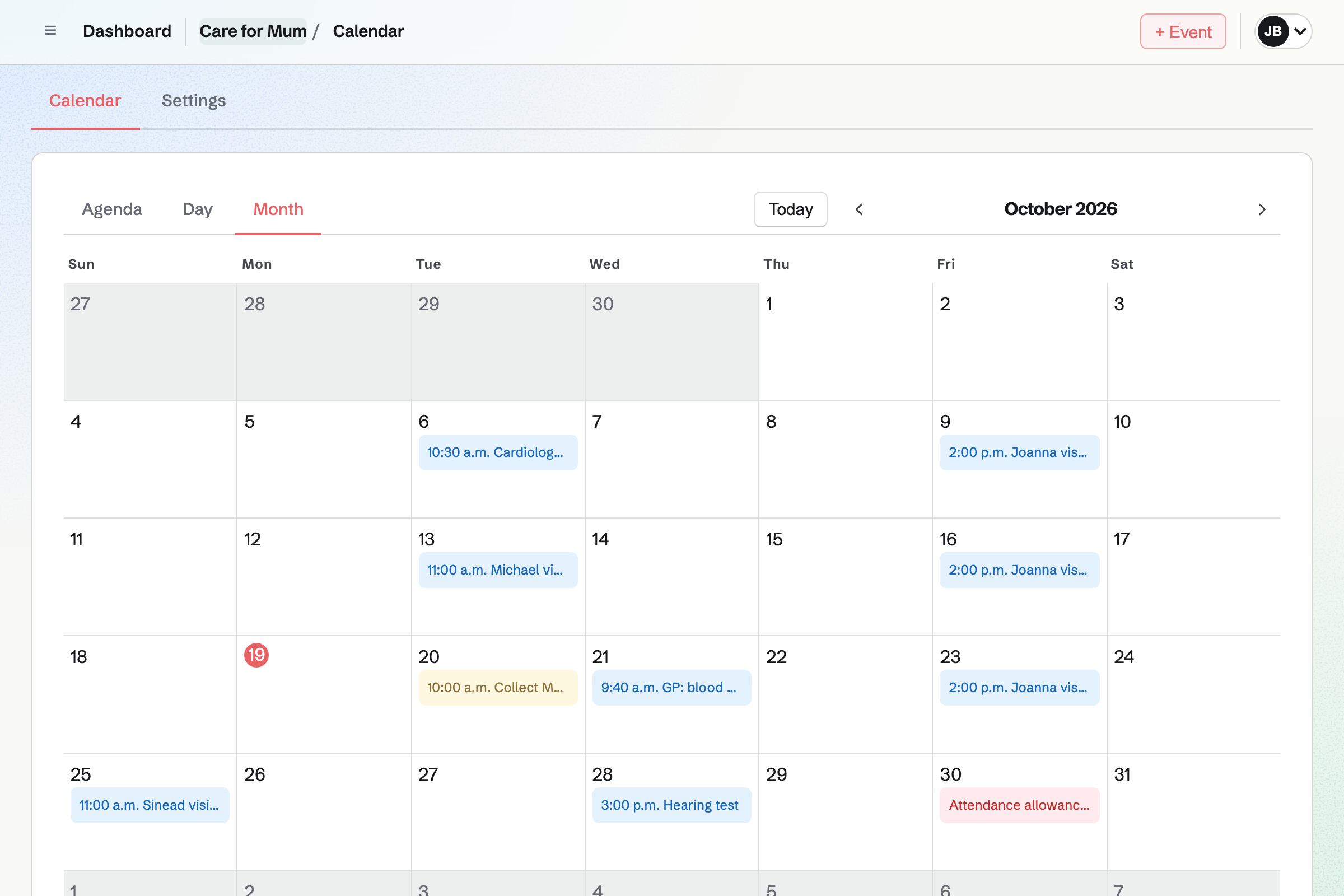Open the 3:00 p.m. Hearing test event

click(x=671, y=805)
